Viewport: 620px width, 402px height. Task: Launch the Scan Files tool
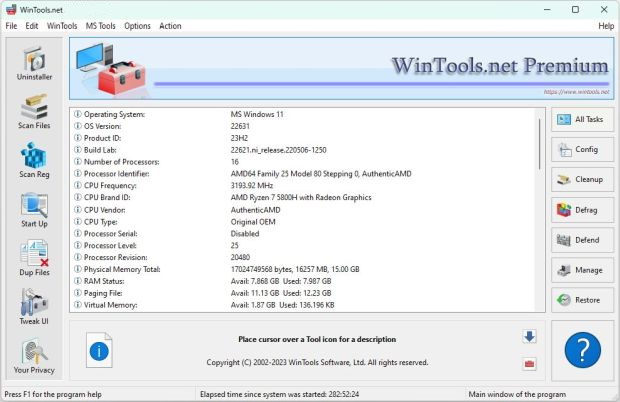[34, 111]
